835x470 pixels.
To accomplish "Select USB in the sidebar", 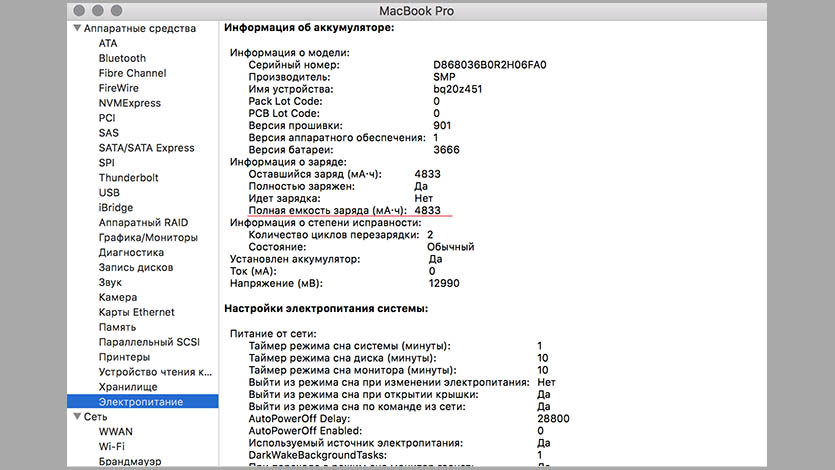I will tap(109, 192).
